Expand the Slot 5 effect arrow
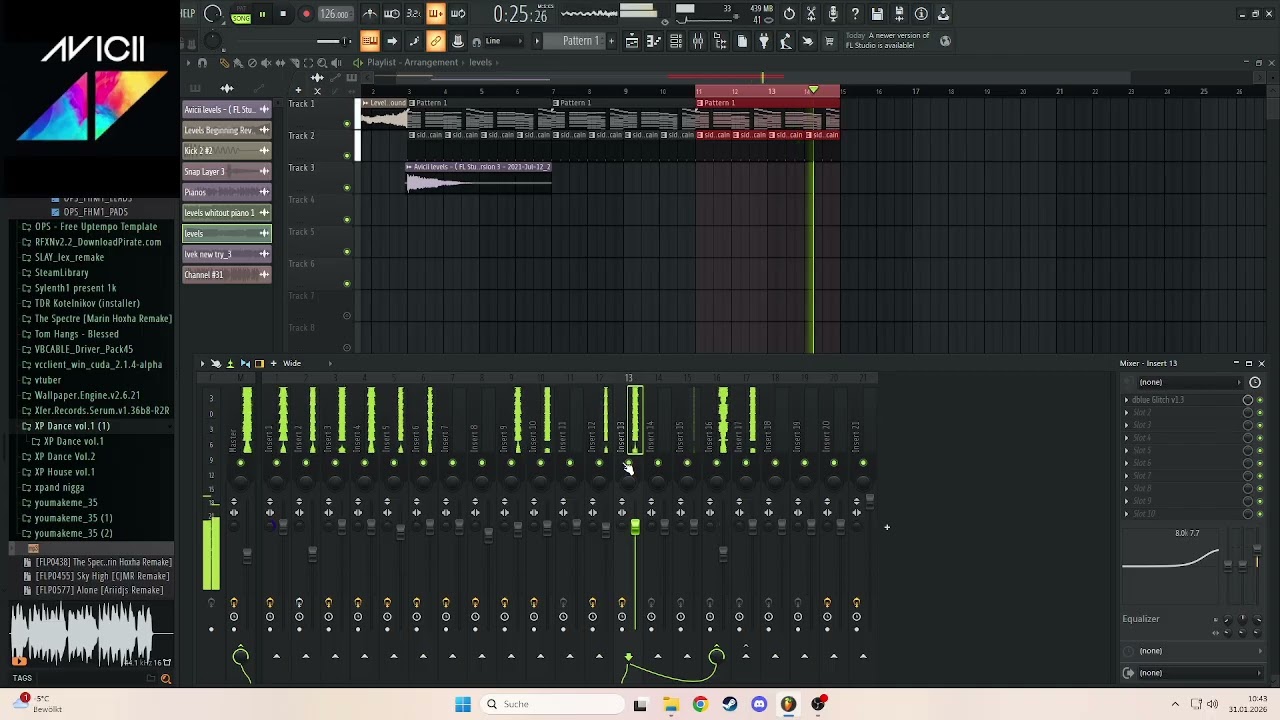The width and height of the screenshot is (1280, 720). pyautogui.click(x=1127, y=451)
